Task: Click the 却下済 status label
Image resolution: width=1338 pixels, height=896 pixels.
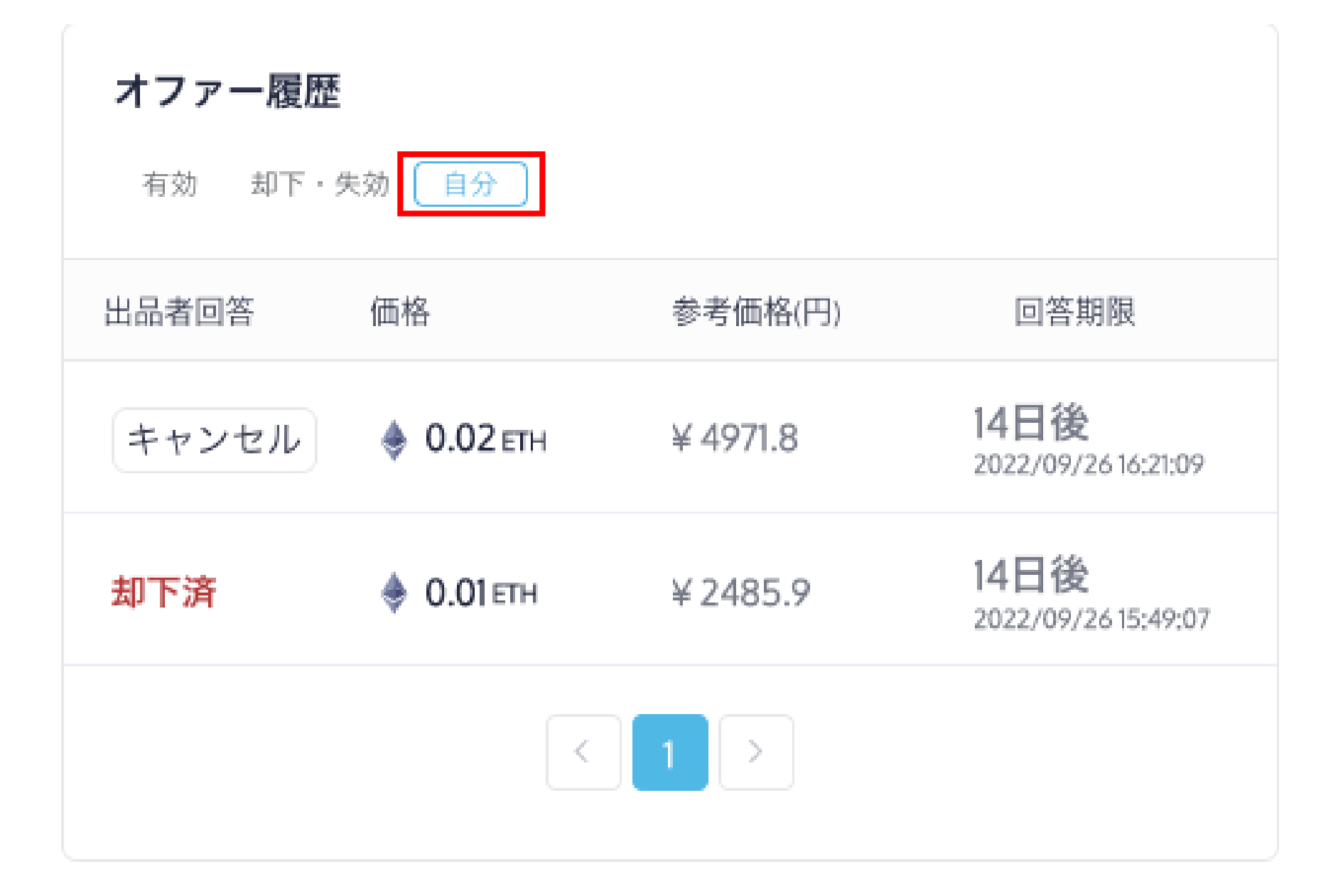Action: [163, 592]
